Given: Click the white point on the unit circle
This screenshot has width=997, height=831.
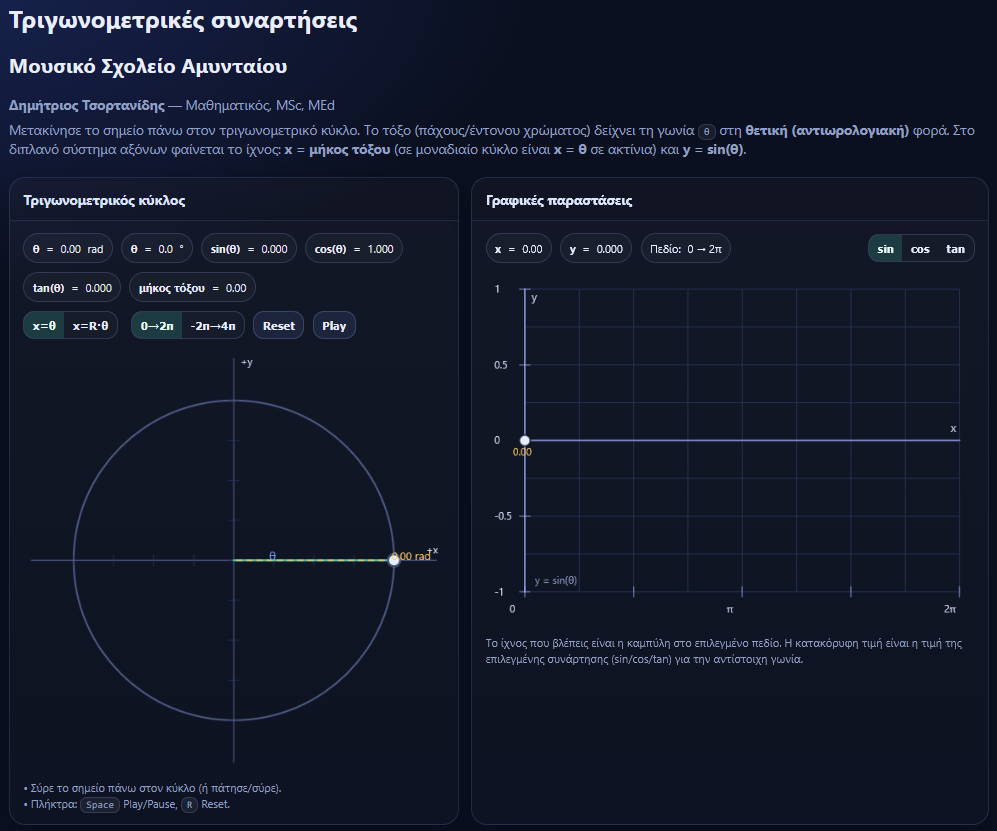Looking at the screenshot, I should (x=394, y=560).
